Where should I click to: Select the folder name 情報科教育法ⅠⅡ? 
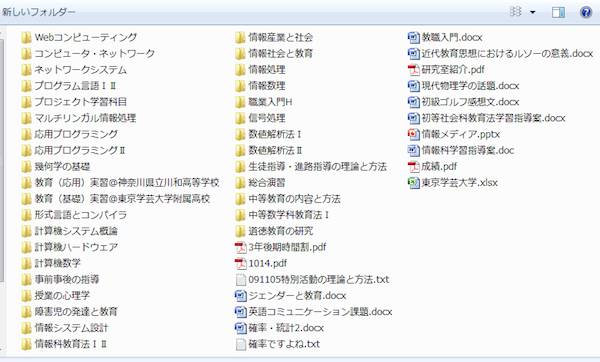[71, 344]
